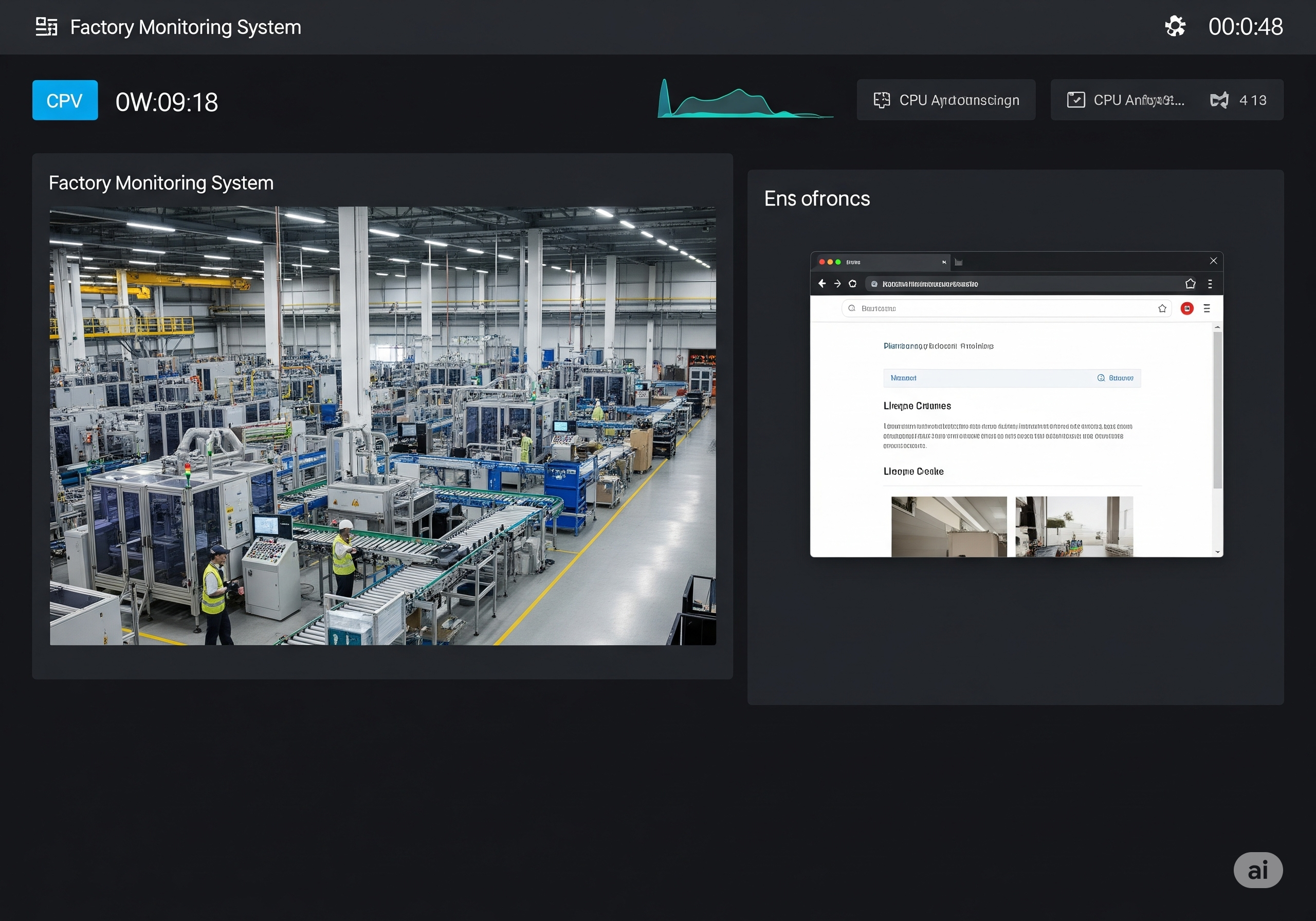Viewport: 1316px width, 921px height.
Task: Enable the checkbox icon on the CPU Analysis button
Action: click(x=1076, y=99)
